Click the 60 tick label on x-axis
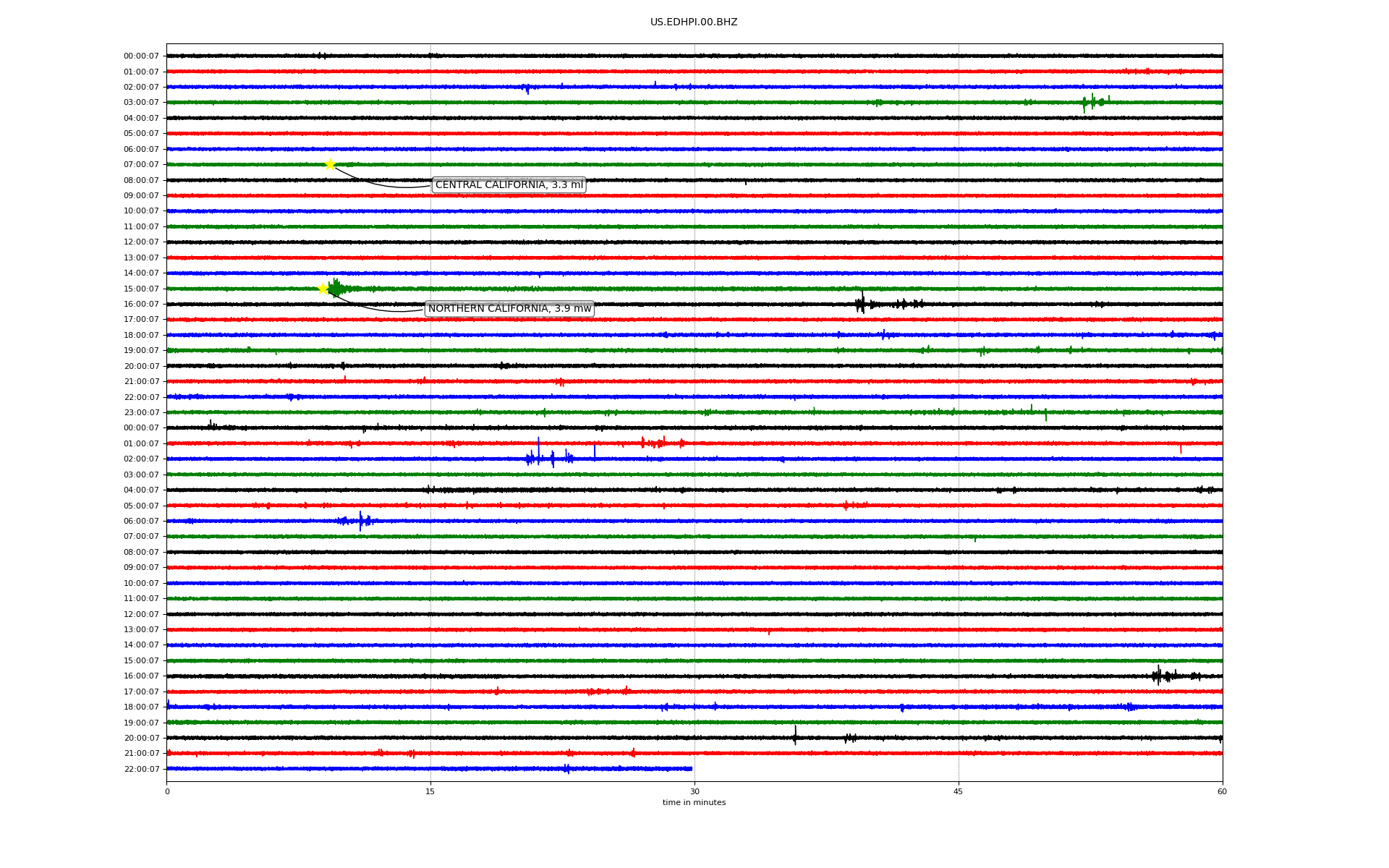This screenshot has height=868, width=1389. pos(1221,791)
